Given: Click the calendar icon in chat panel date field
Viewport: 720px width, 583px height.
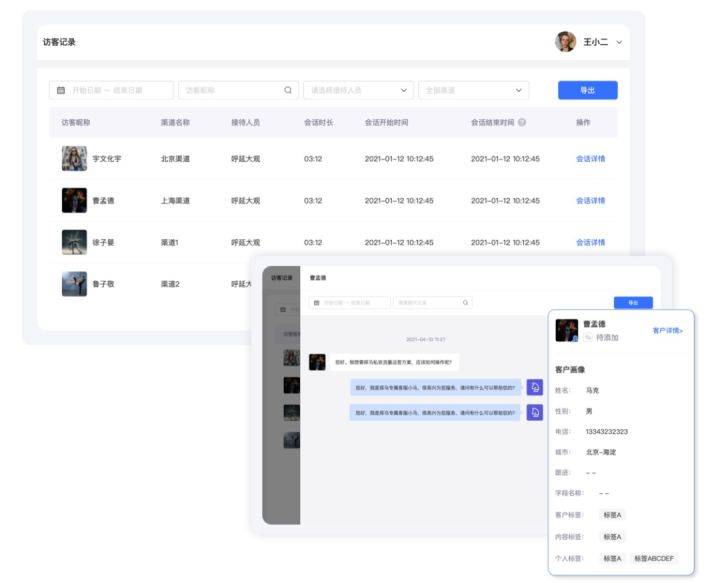Looking at the screenshot, I should coord(316,303).
